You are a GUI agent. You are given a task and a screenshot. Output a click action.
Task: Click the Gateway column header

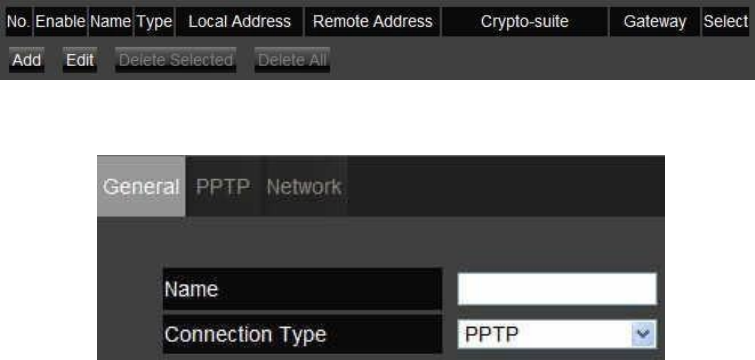pos(655,22)
